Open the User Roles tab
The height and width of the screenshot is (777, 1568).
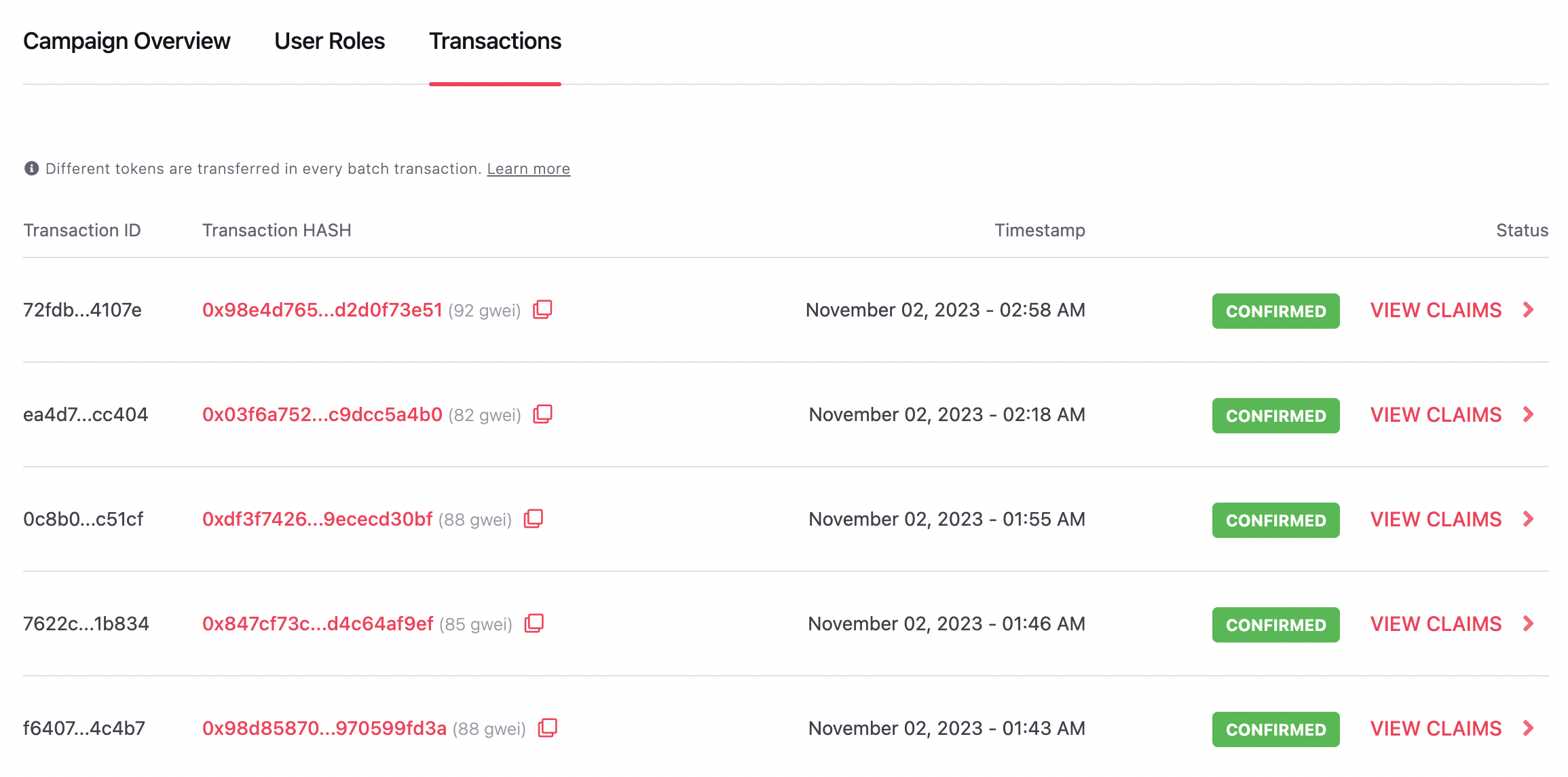[329, 41]
